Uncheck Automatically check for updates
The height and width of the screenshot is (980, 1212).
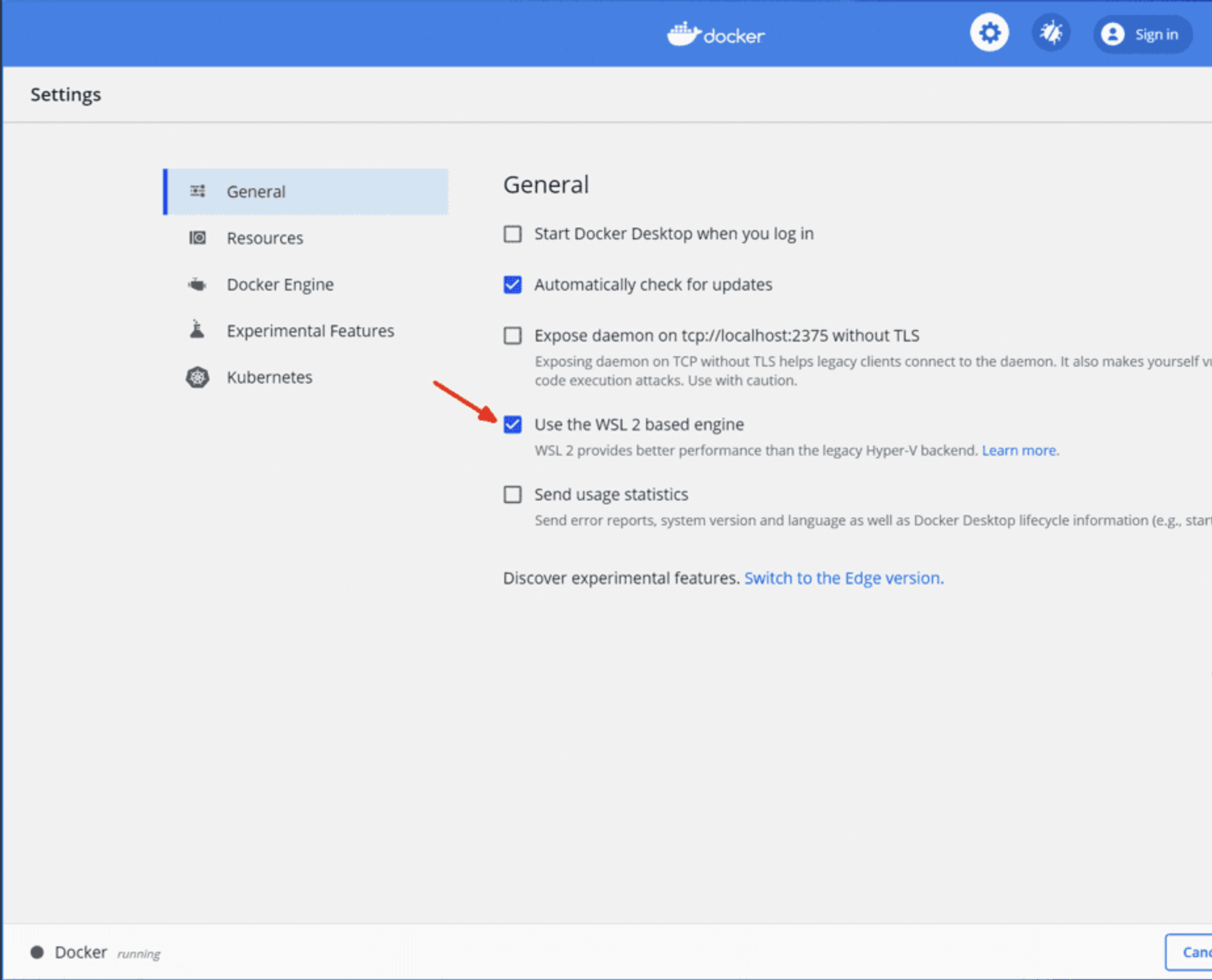(x=513, y=285)
